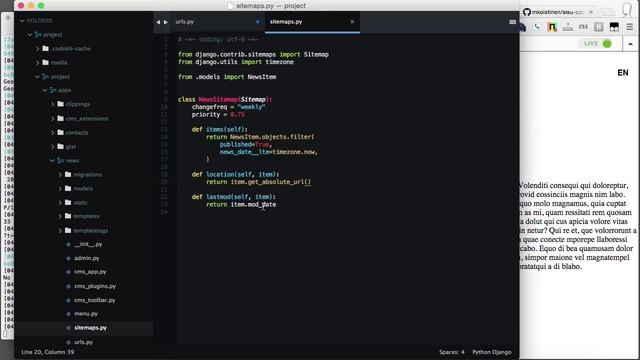
Task: Close the GitHub browser tab
Action: pyautogui.click(x=591, y=12)
